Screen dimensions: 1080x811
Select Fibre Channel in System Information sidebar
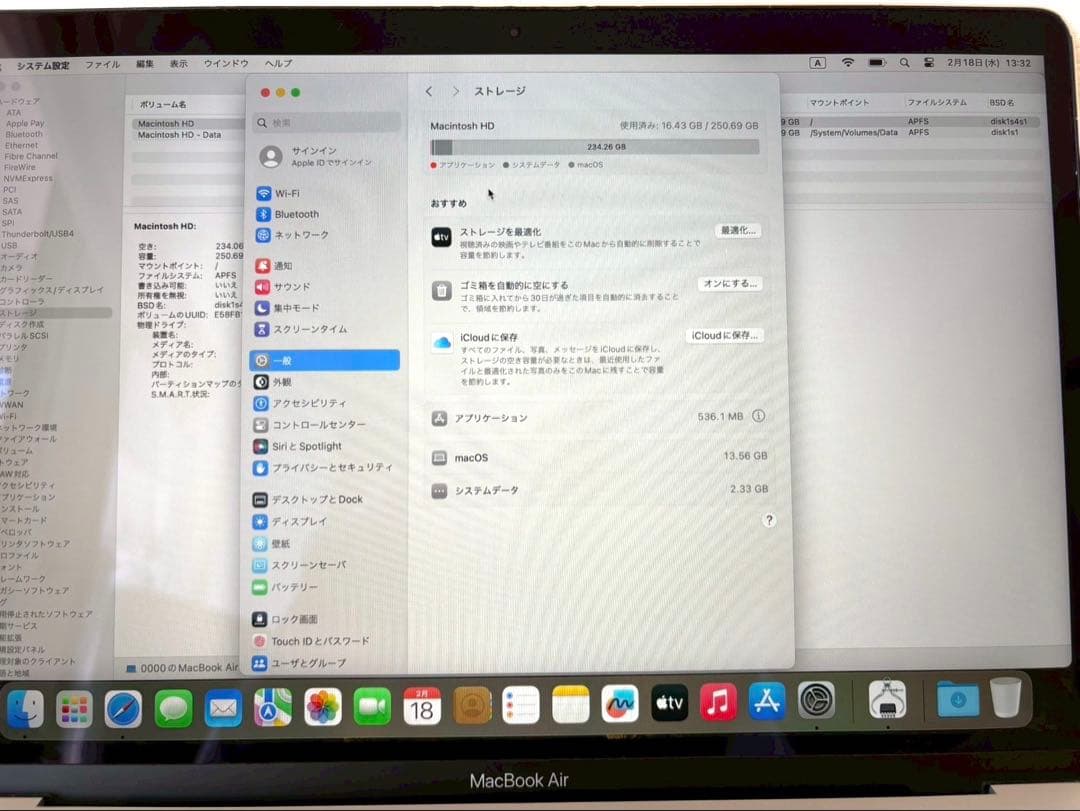(x=31, y=156)
